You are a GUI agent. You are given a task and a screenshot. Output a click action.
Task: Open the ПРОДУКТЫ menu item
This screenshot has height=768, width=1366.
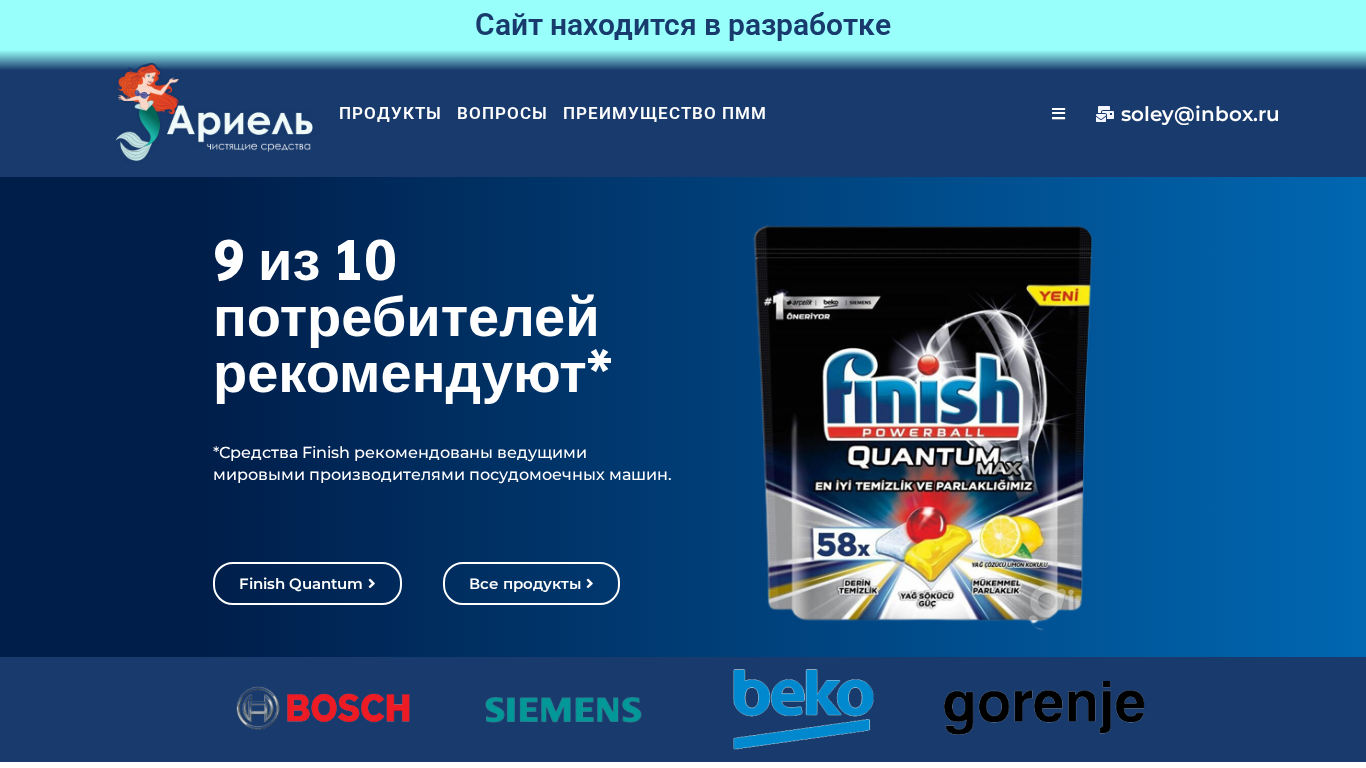coord(390,113)
